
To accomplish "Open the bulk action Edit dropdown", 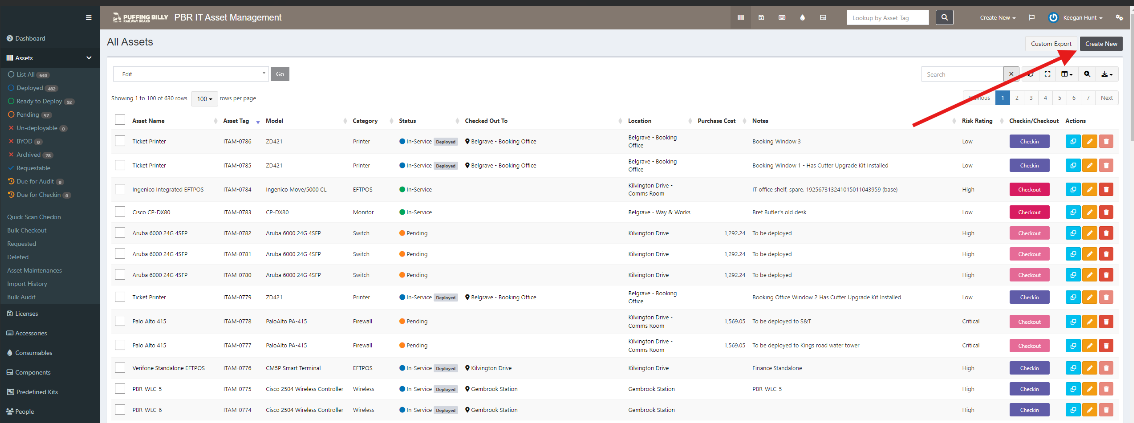I will pos(191,74).
